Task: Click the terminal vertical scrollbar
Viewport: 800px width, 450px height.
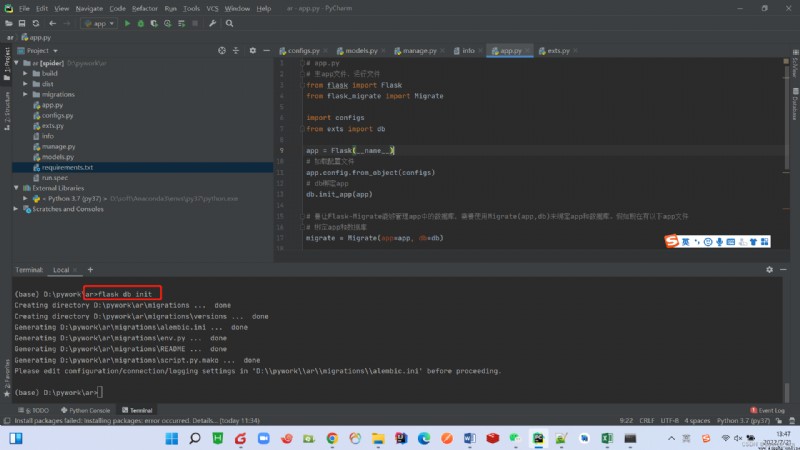Action: click(787, 392)
